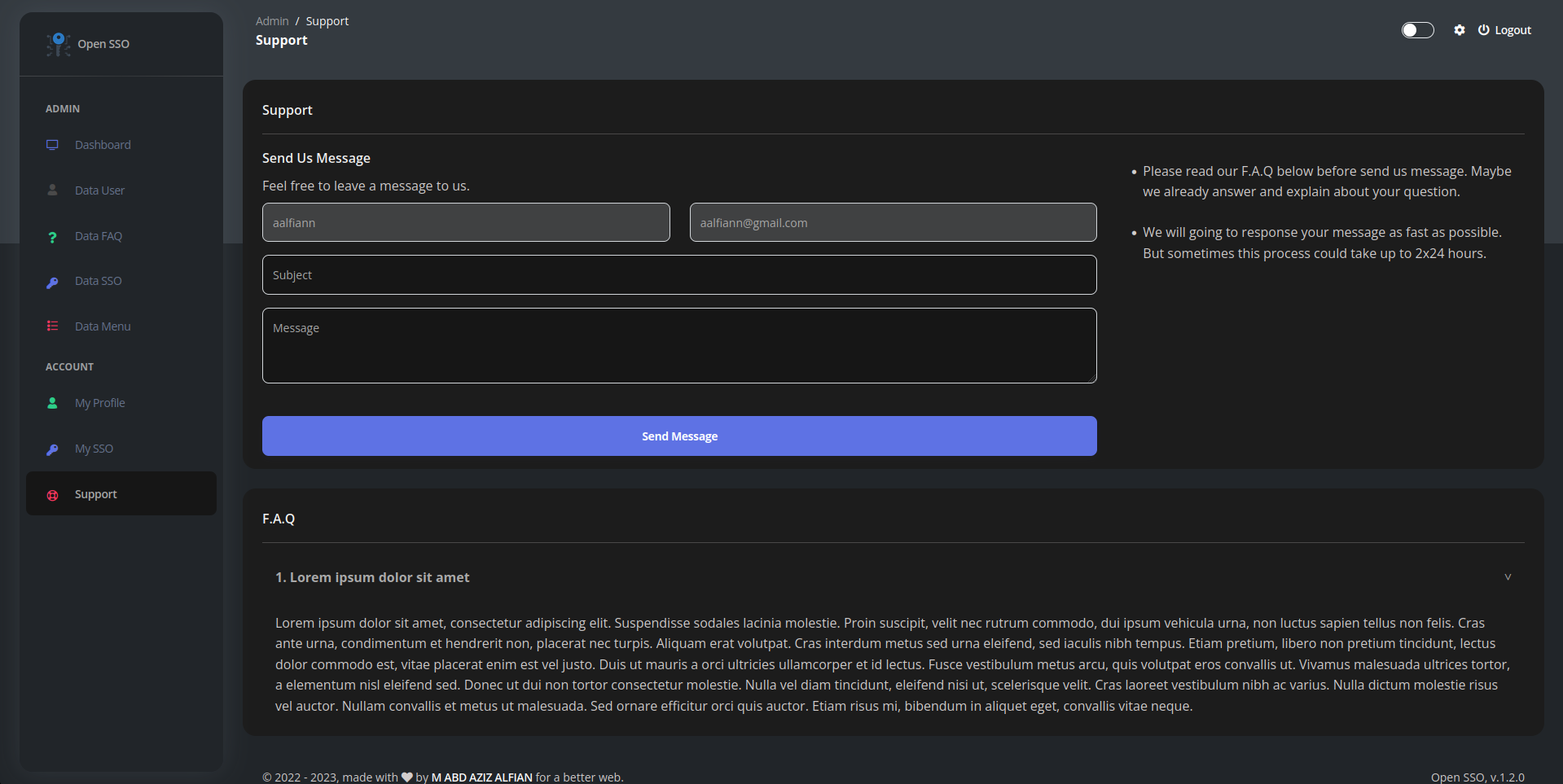This screenshot has height=784, width=1563.
Task: Select the Dashboard monitor icon in sidebar
Action: tap(52, 144)
